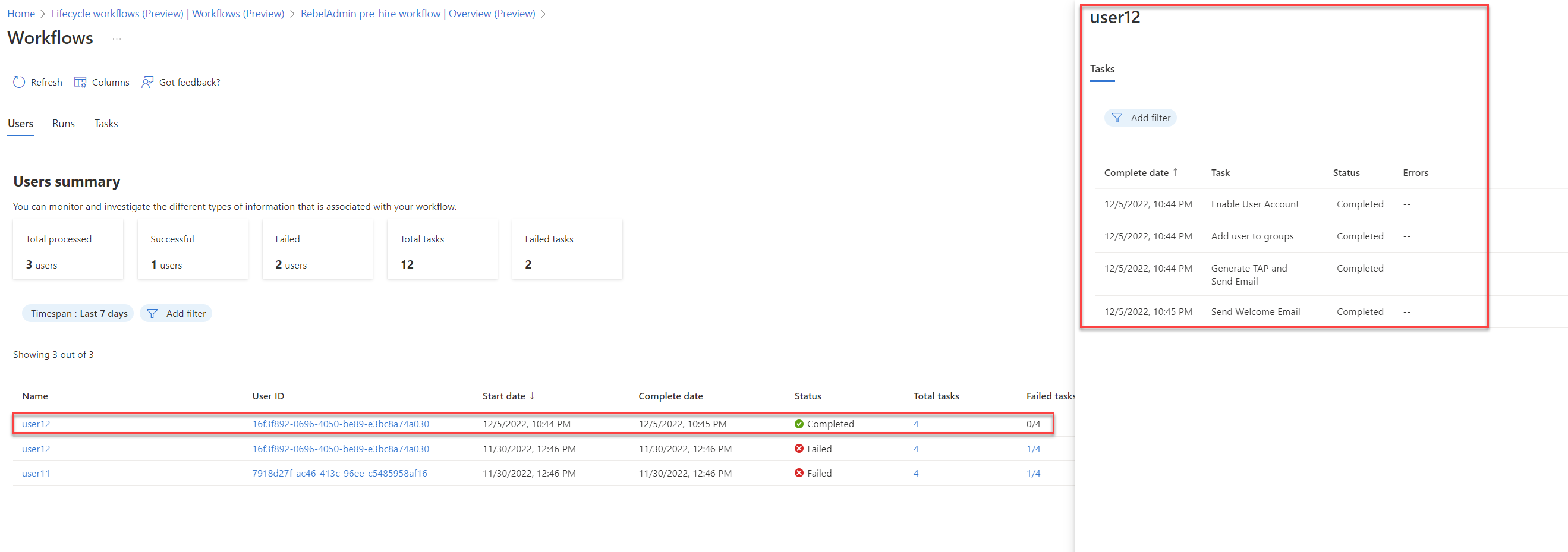
Task: Click the Complete date ascending sort arrow
Action: pos(1175,172)
